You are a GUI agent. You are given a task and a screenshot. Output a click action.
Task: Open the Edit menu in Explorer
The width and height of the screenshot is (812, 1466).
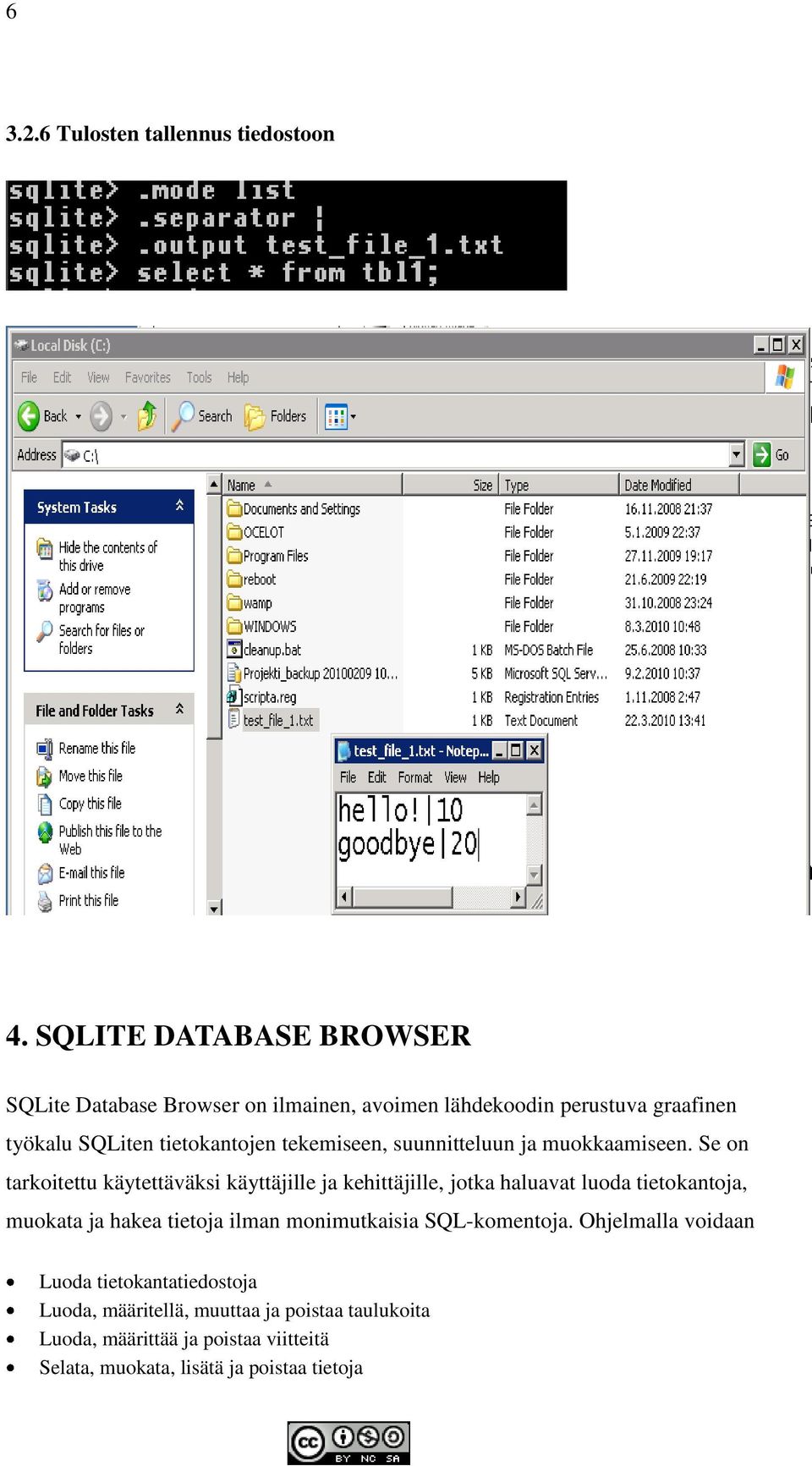[x=62, y=377]
